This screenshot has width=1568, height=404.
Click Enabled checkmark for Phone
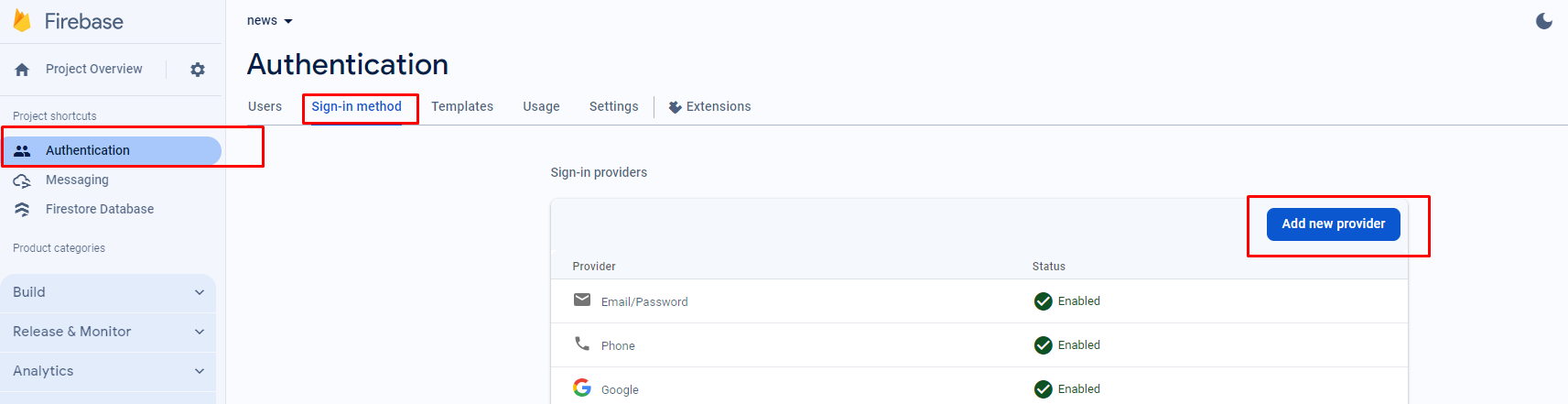(x=1044, y=345)
